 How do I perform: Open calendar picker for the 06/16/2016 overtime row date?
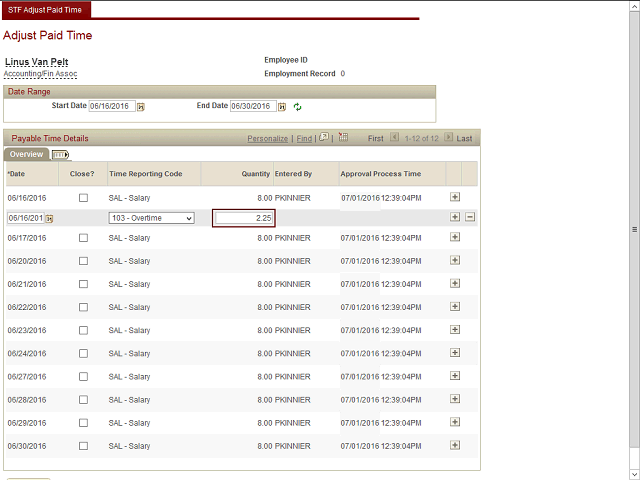coord(49,218)
